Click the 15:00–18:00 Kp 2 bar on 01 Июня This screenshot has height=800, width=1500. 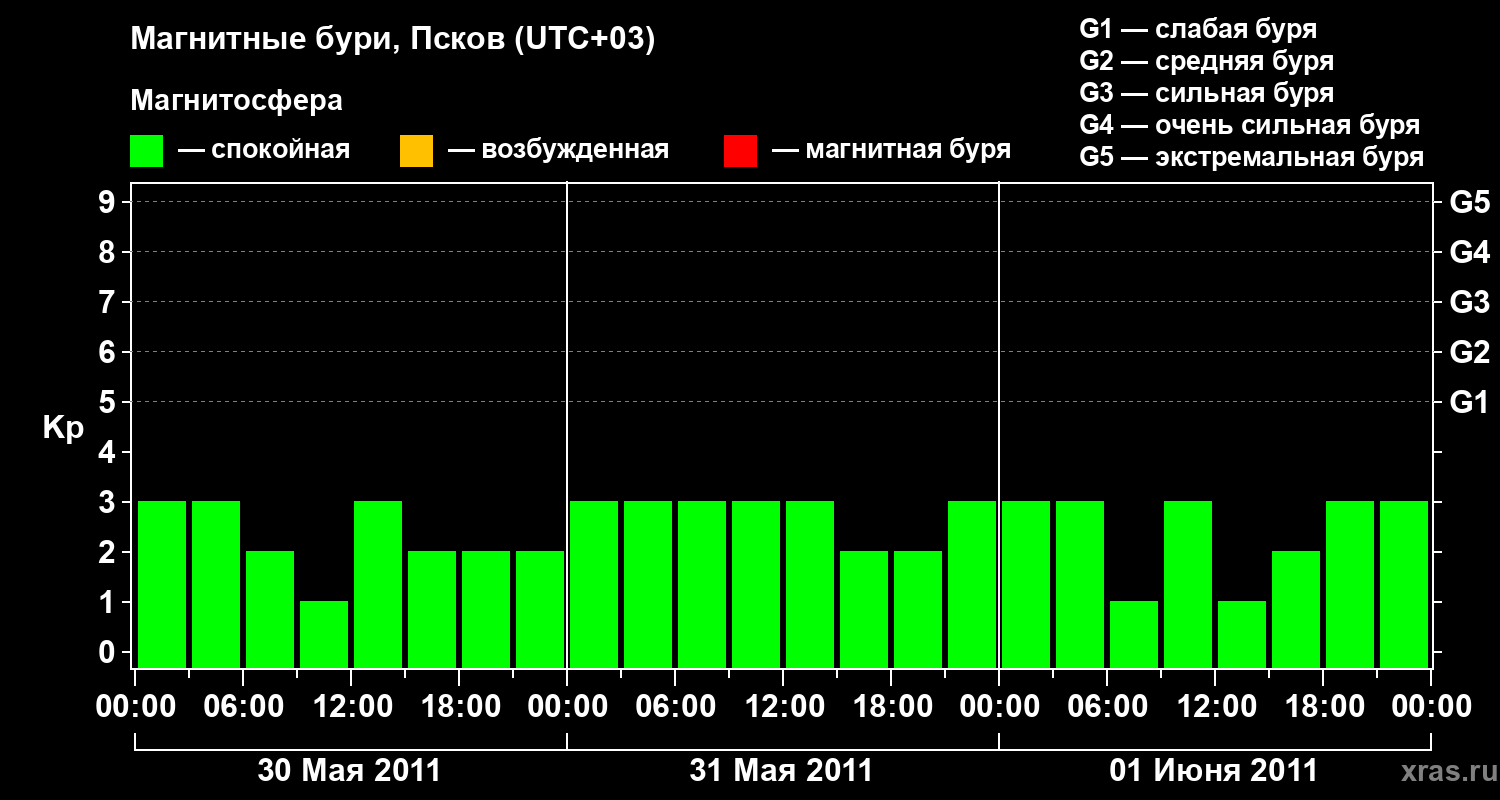pos(1296,609)
